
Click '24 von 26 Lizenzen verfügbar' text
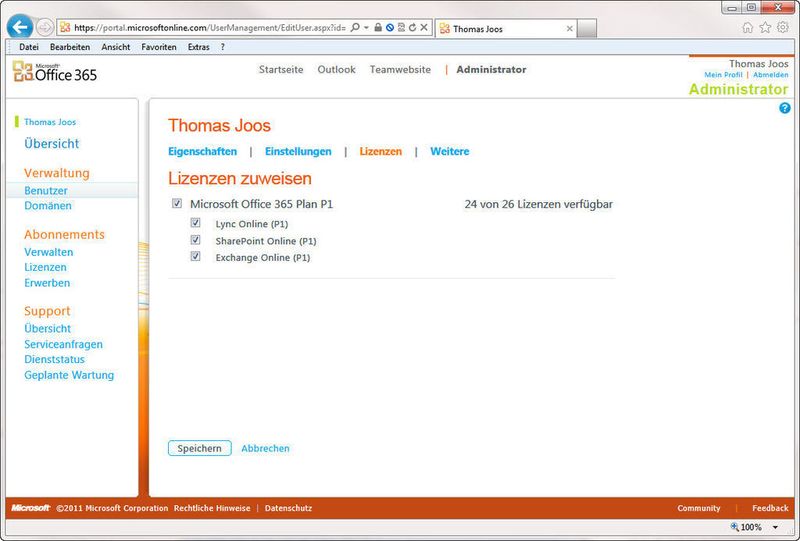539,204
